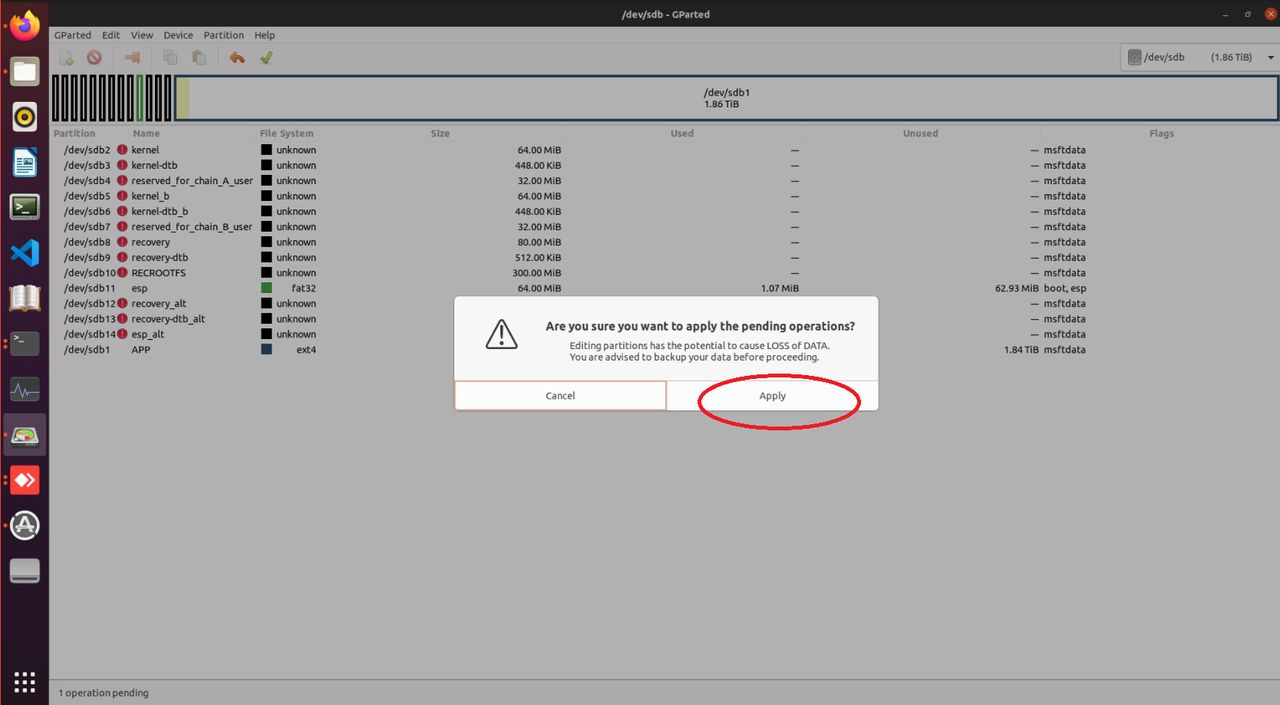
Task: Open the Edit menu
Action: 111,35
